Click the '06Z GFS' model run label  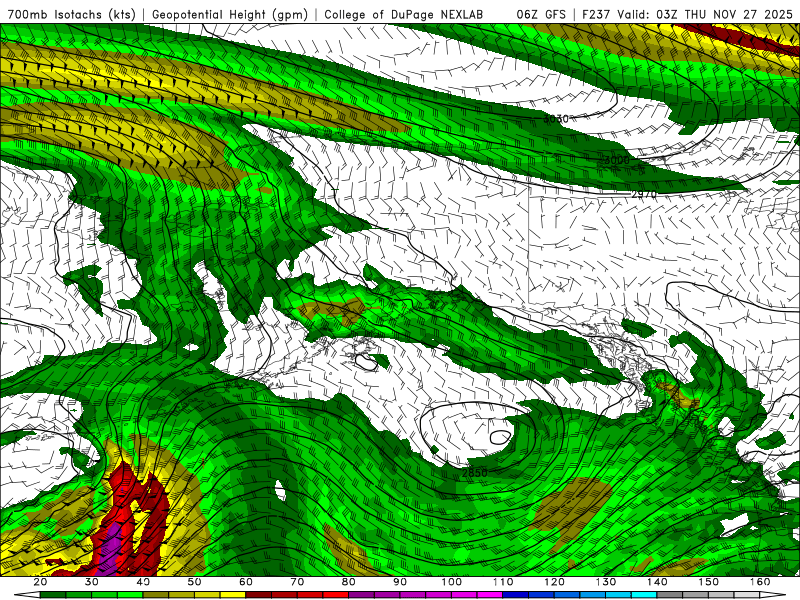(x=541, y=15)
